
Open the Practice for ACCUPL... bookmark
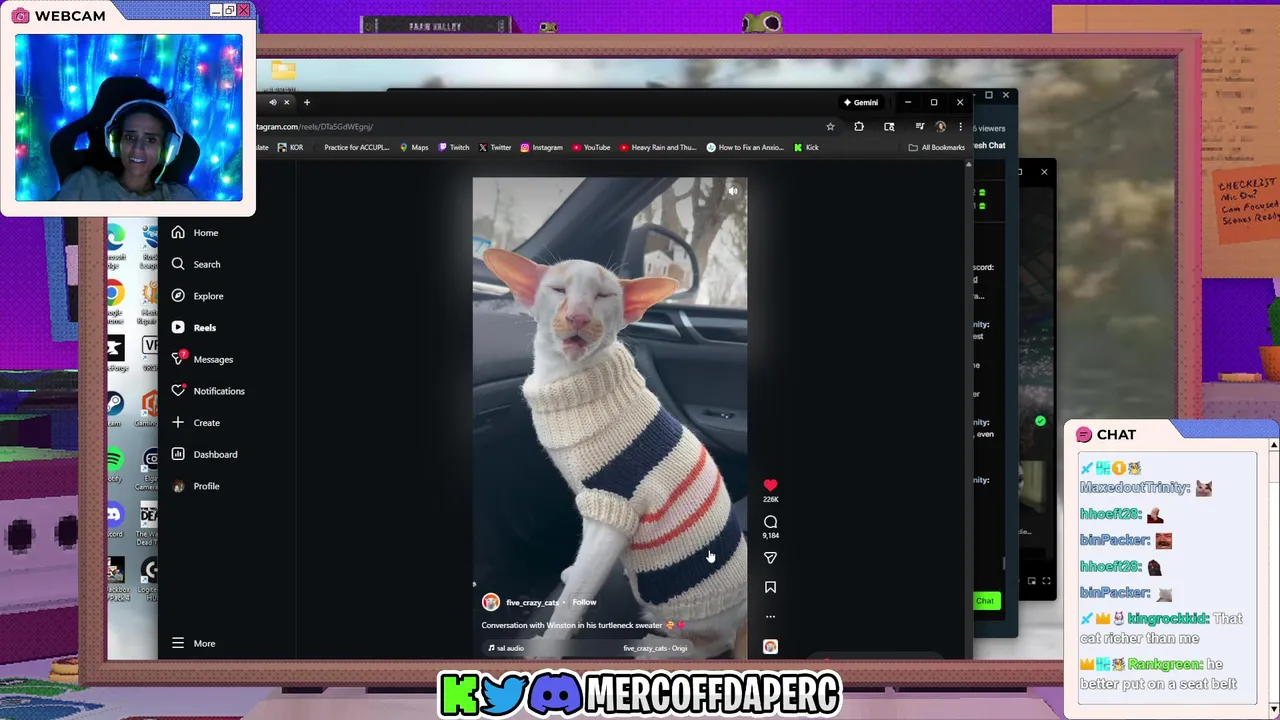351,148
